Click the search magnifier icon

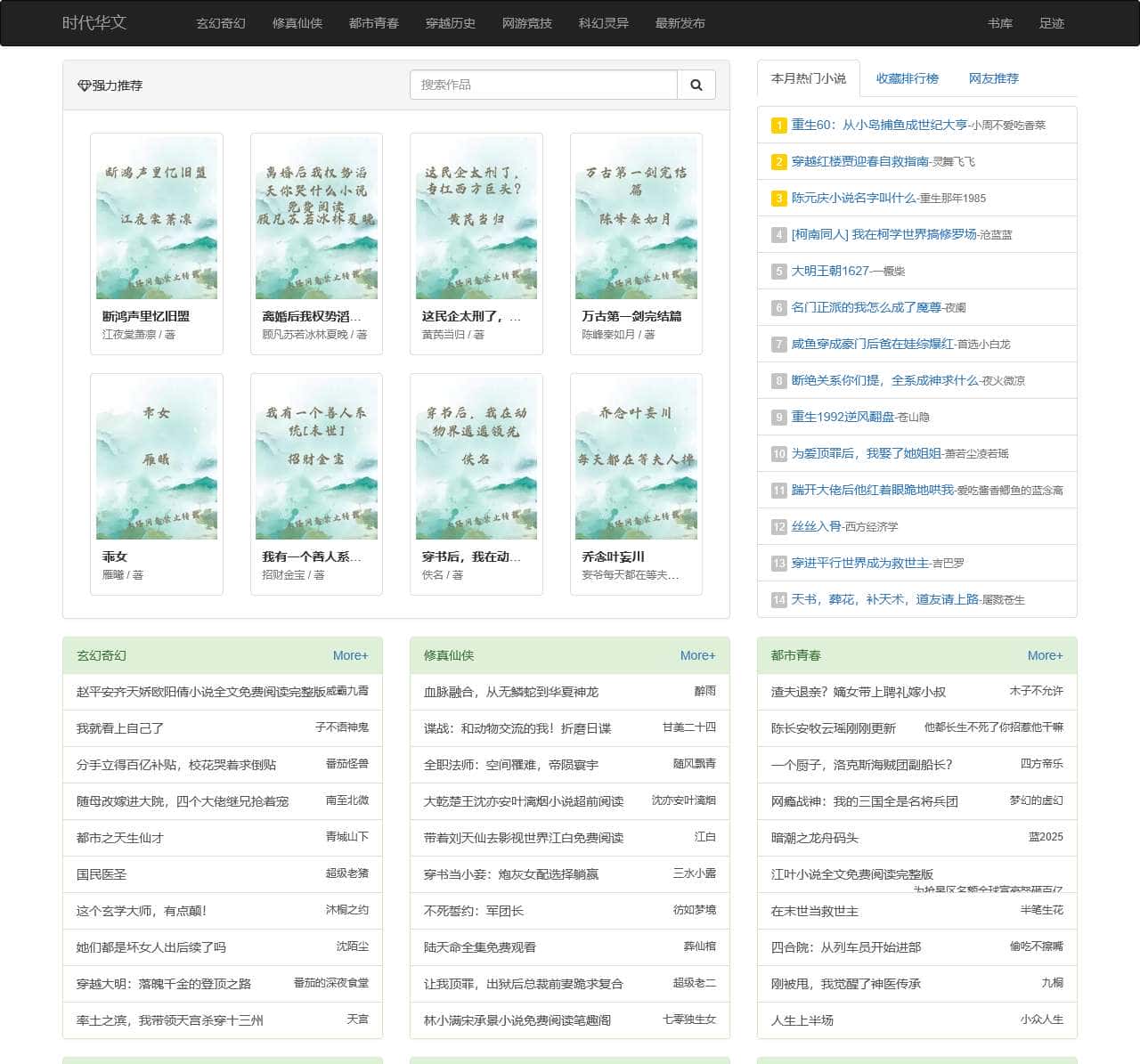[696, 85]
